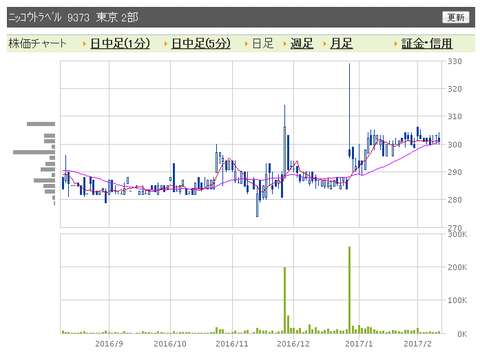Click the 2016/11 date axis label
This screenshot has height=363, width=480.
click(x=232, y=344)
